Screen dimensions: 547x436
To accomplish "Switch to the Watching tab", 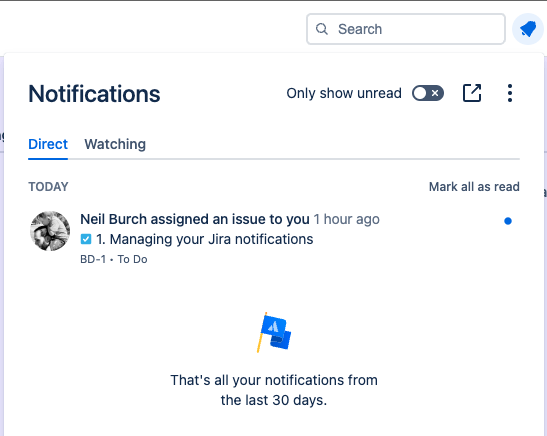I will 115,144.
